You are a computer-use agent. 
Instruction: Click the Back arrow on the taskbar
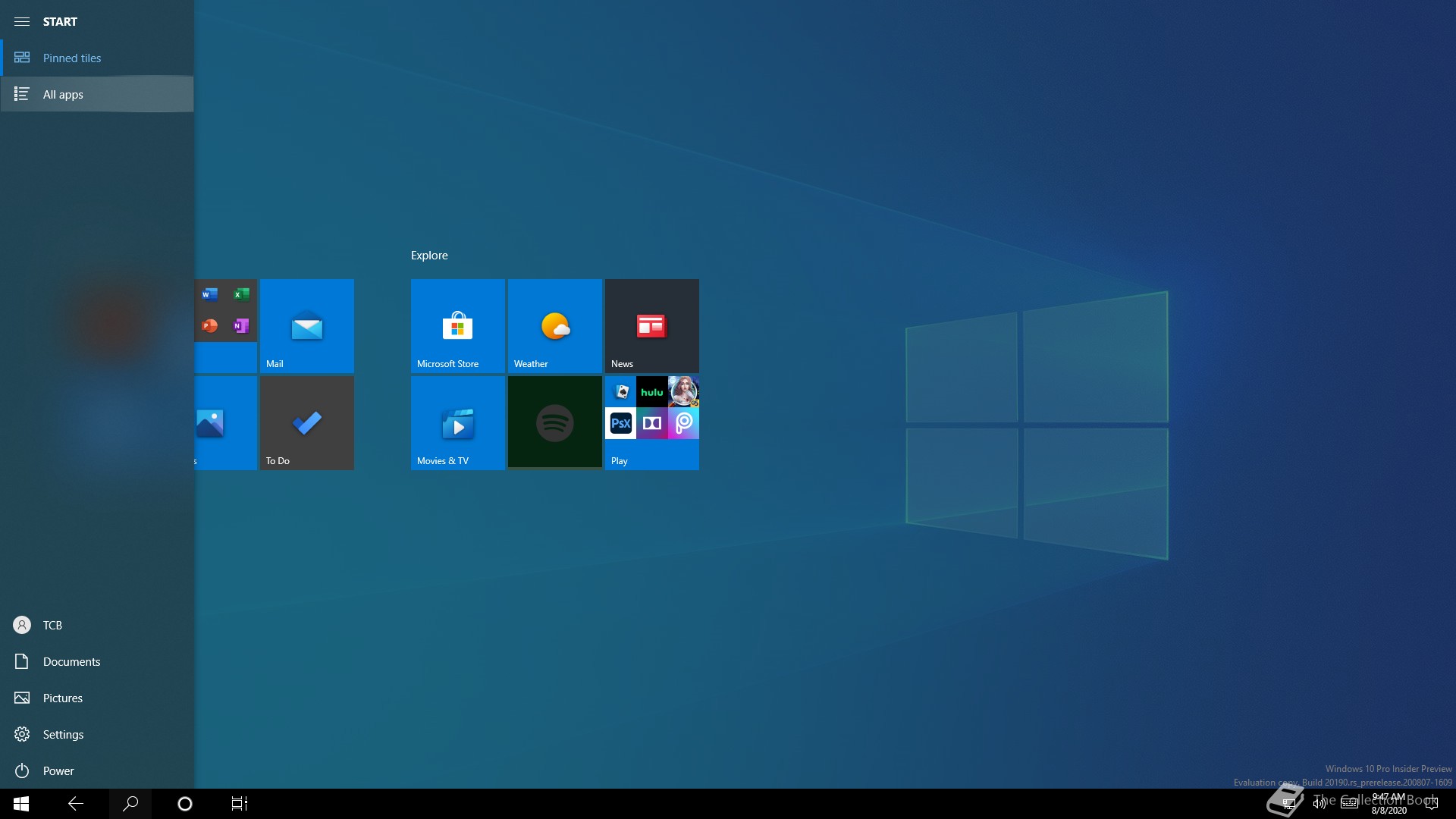pos(76,804)
